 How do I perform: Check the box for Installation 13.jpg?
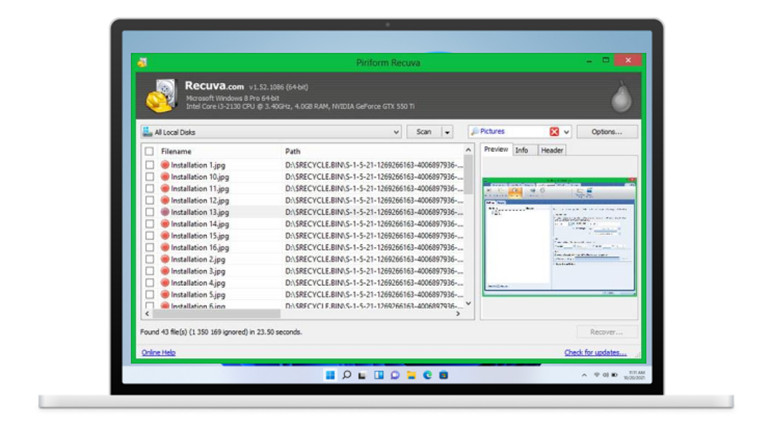coord(149,212)
